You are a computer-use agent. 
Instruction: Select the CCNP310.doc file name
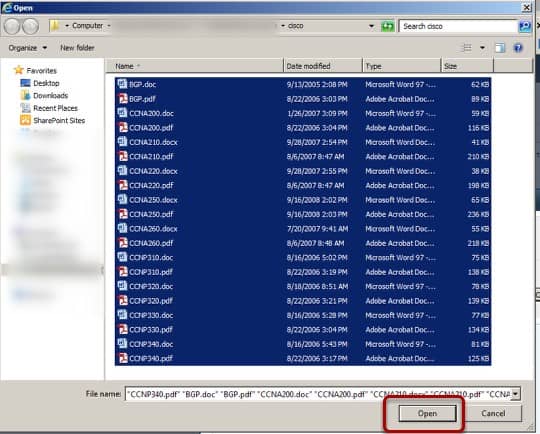[151, 258]
